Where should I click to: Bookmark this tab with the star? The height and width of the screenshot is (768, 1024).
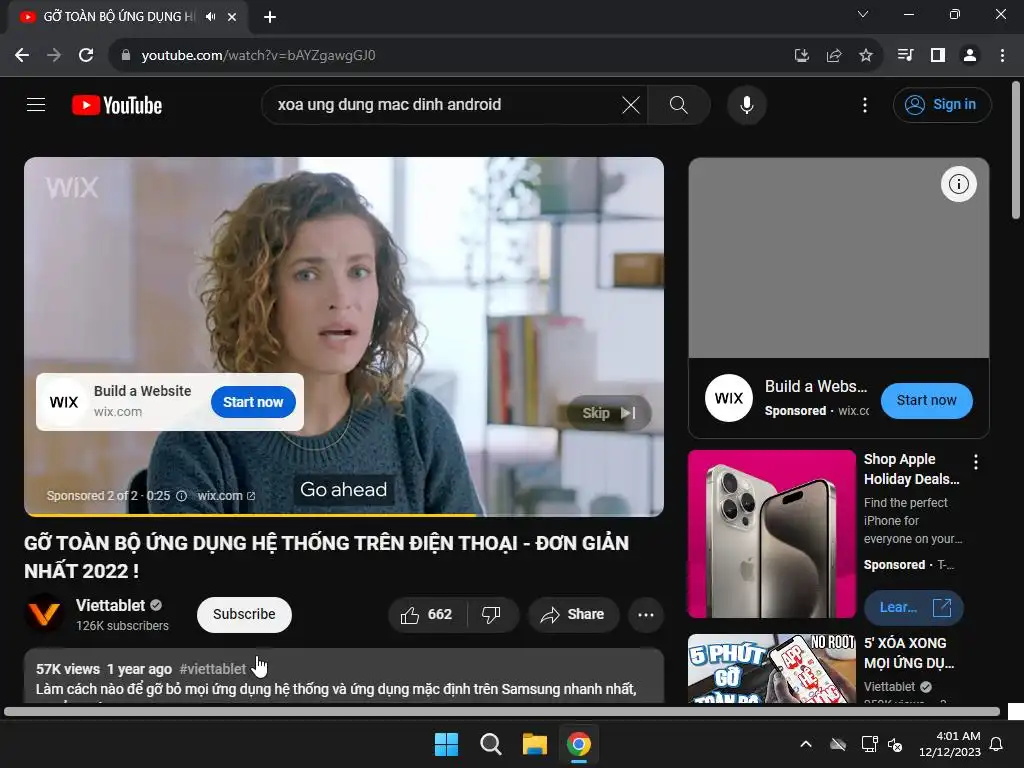866,56
